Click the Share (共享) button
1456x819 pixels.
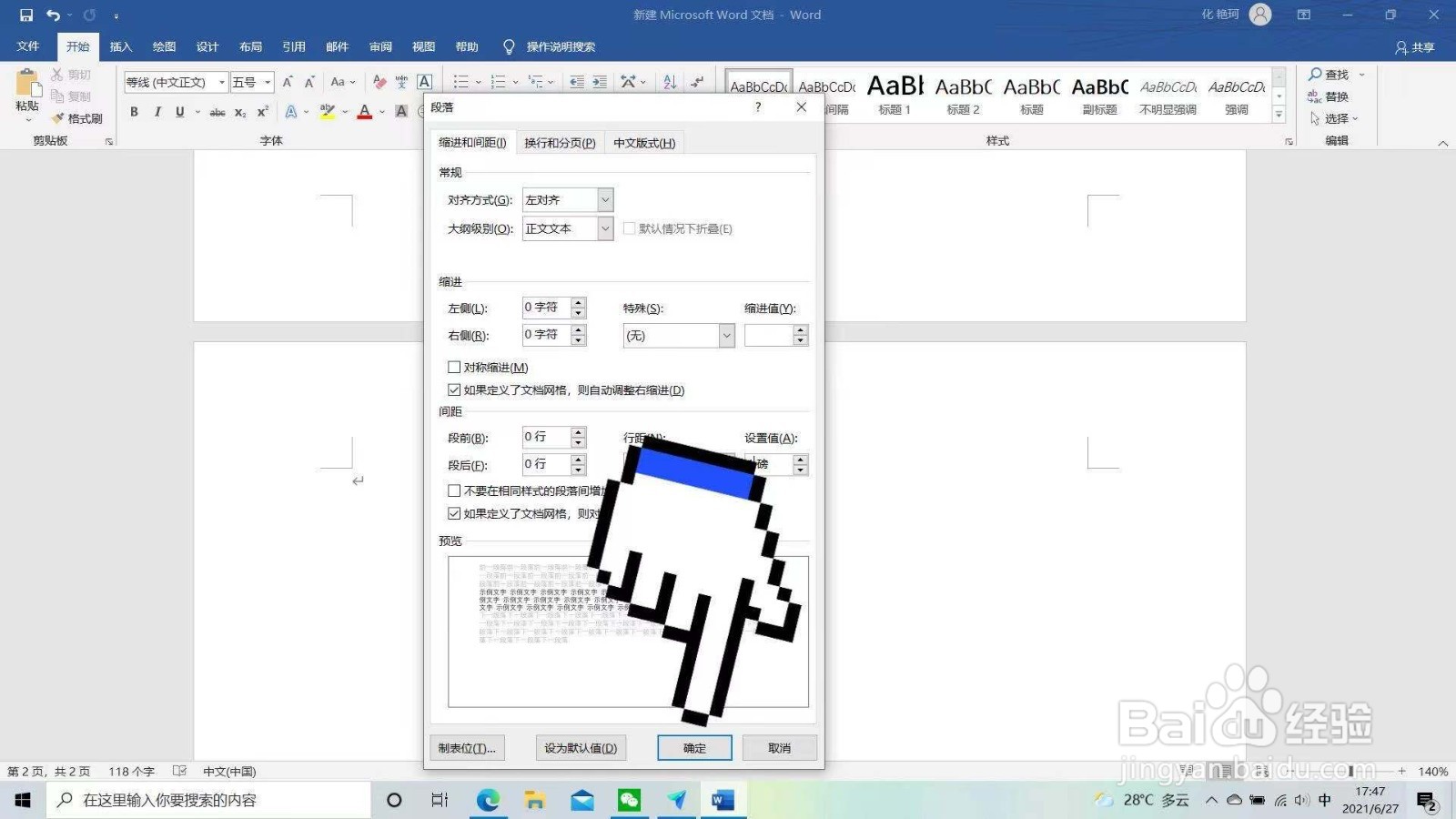coord(1415,47)
